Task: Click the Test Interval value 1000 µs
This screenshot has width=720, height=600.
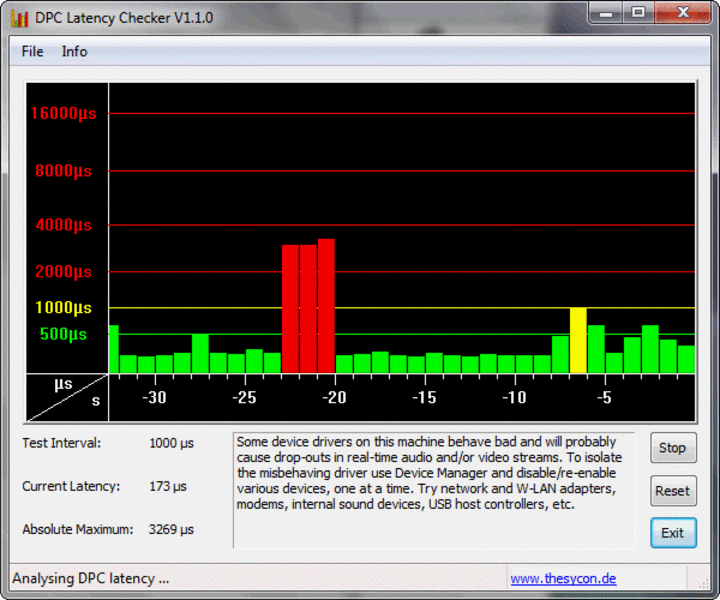Action: pyautogui.click(x=171, y=443)
